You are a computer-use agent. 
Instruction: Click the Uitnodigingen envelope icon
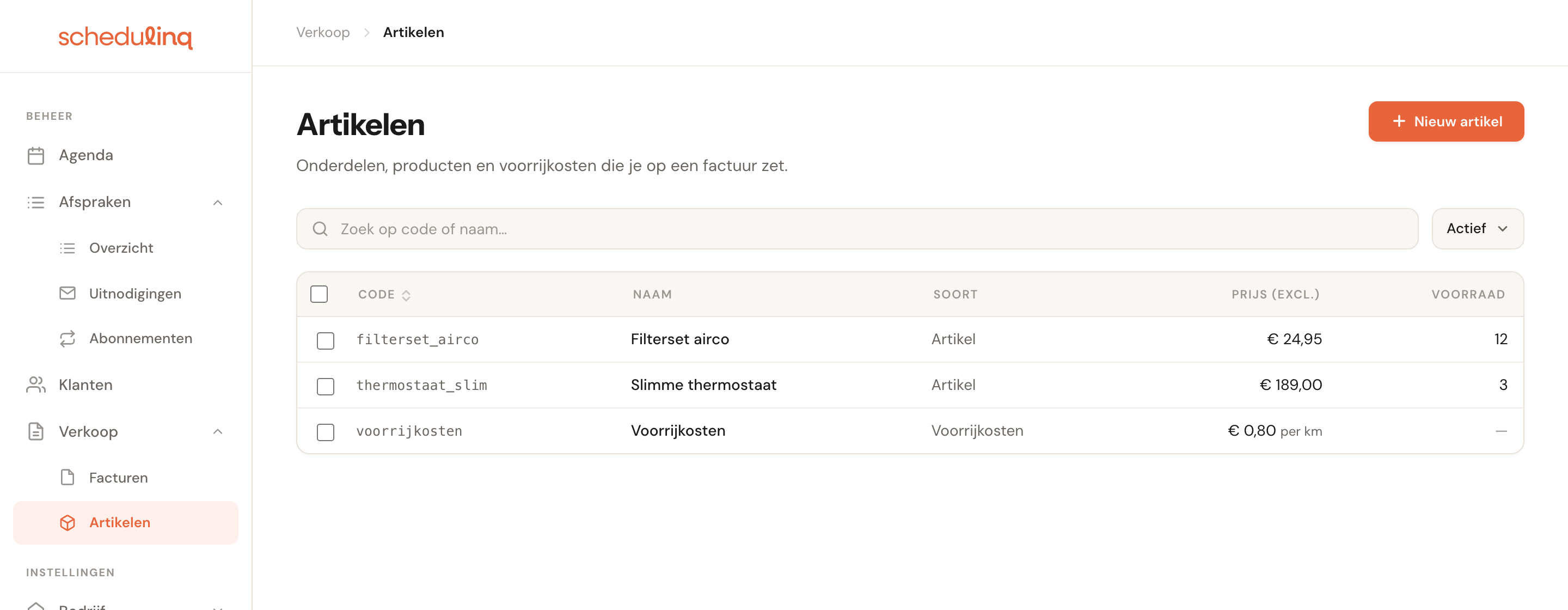tap(68, 294)
